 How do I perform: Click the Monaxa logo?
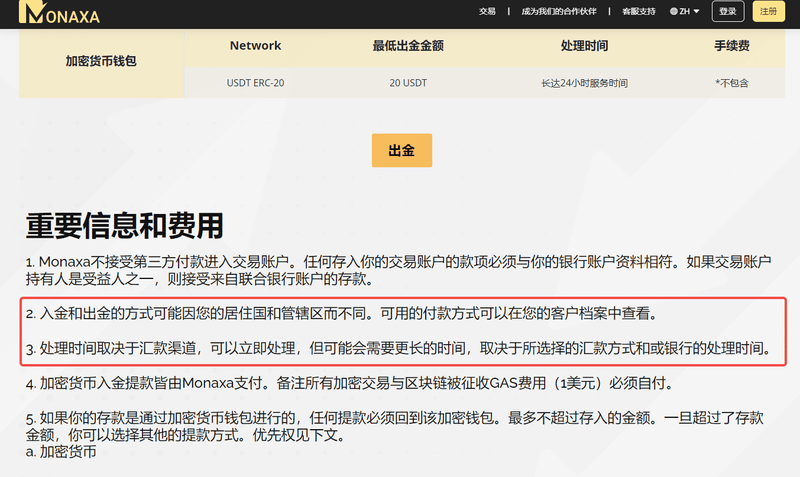click(x=59, y=12)
